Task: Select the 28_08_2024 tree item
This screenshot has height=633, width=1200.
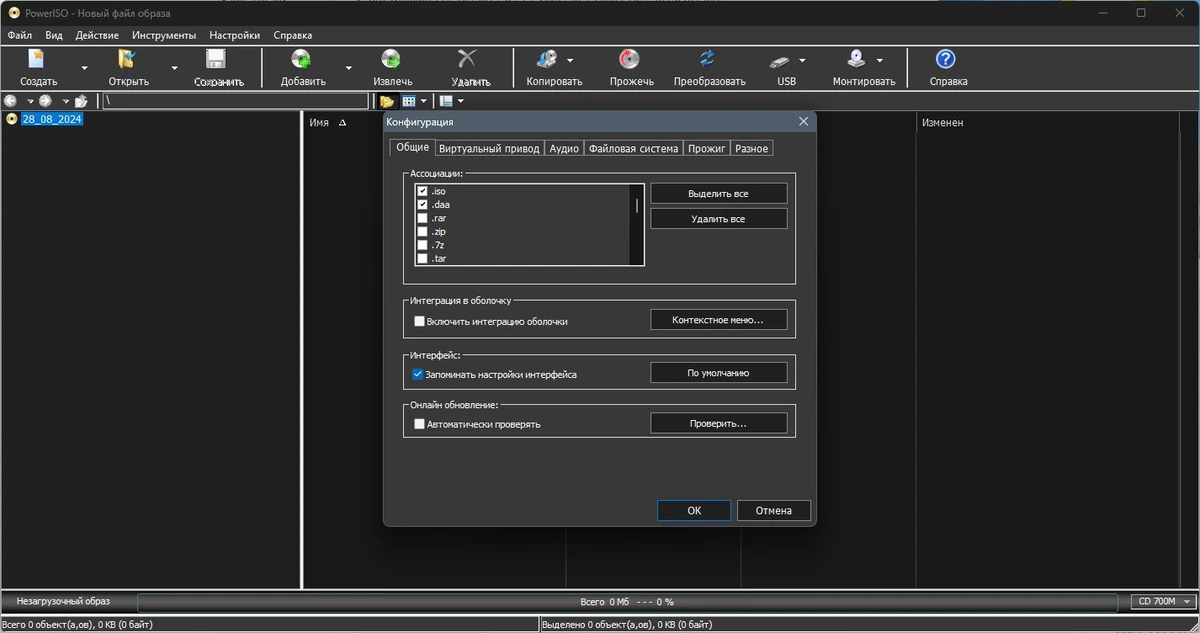Action: [52, 119]
